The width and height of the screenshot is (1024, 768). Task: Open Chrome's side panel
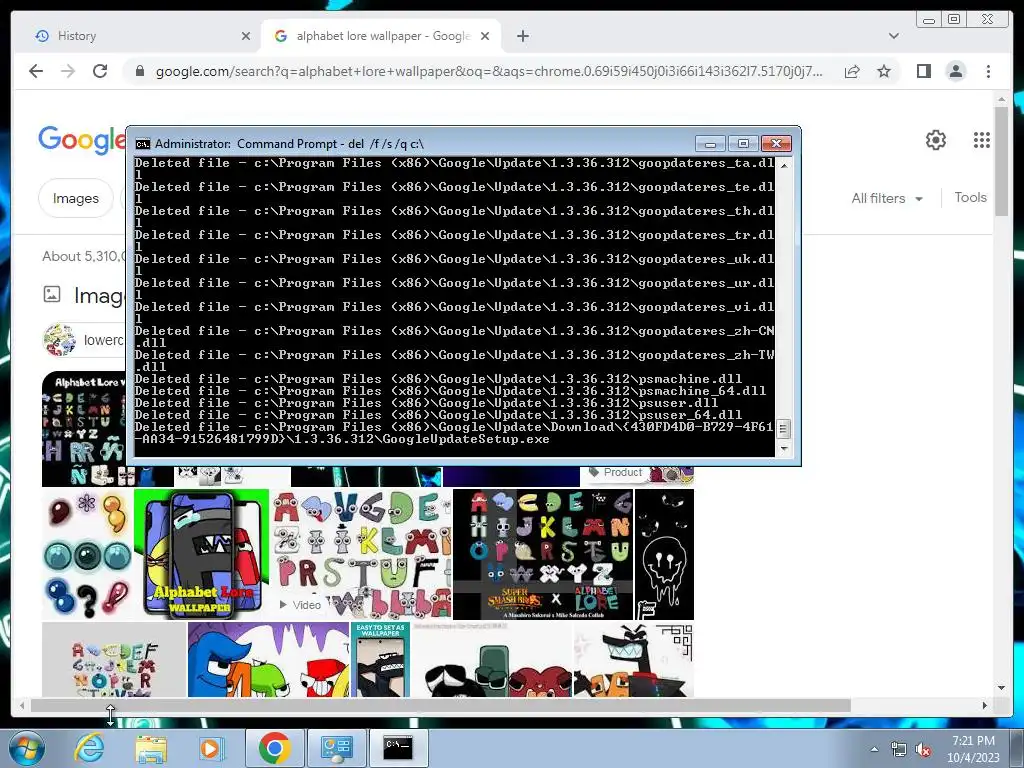click(923, 71)
